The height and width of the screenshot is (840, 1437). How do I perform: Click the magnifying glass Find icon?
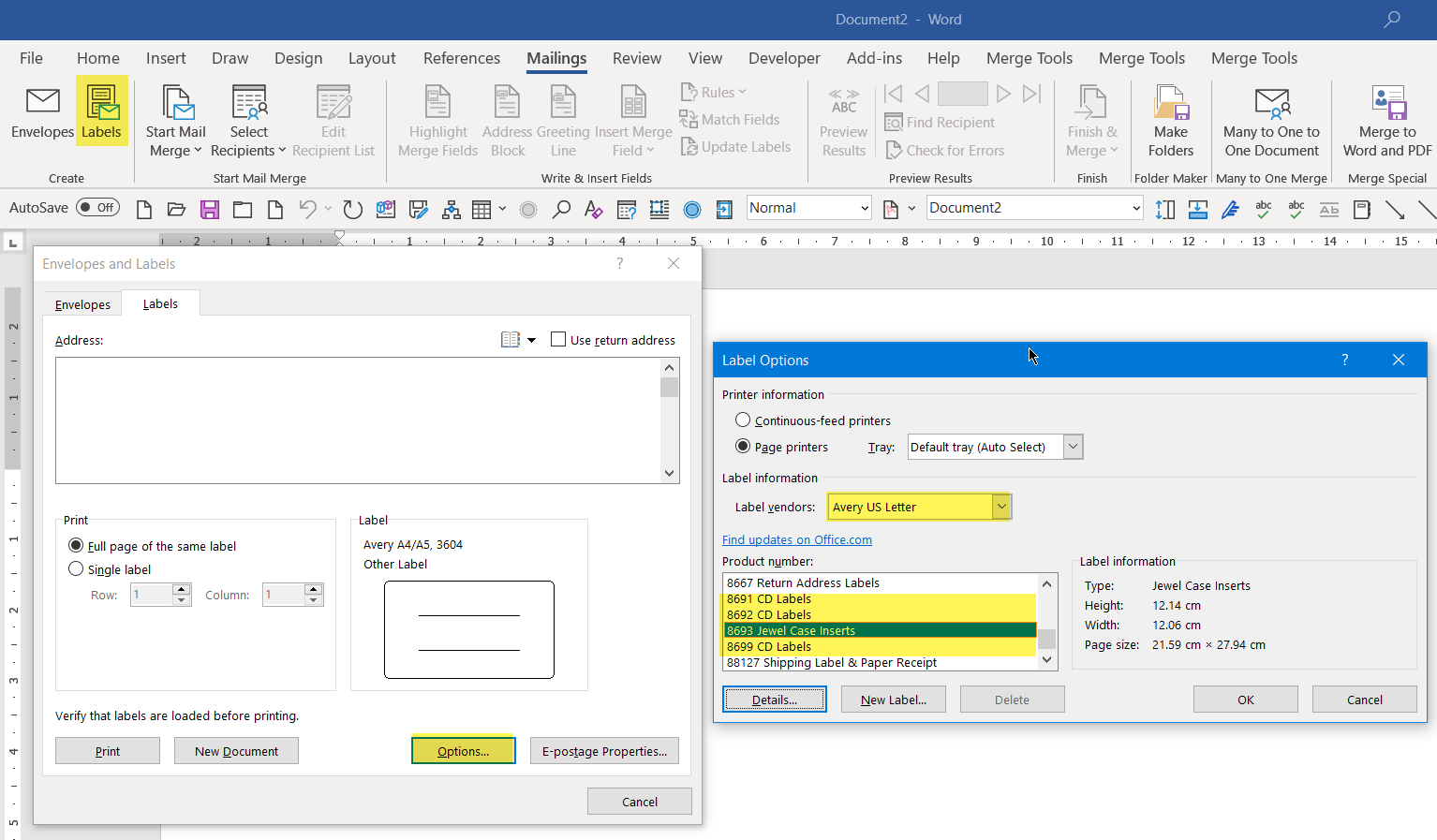click(561, 209)
